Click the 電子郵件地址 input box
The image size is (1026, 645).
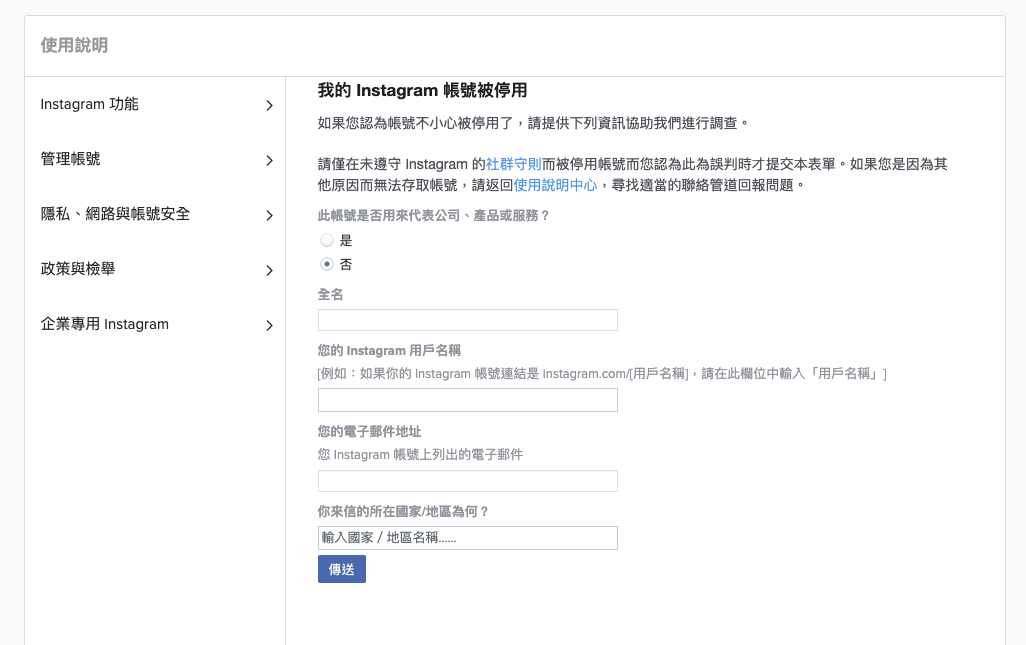[467, 481]
